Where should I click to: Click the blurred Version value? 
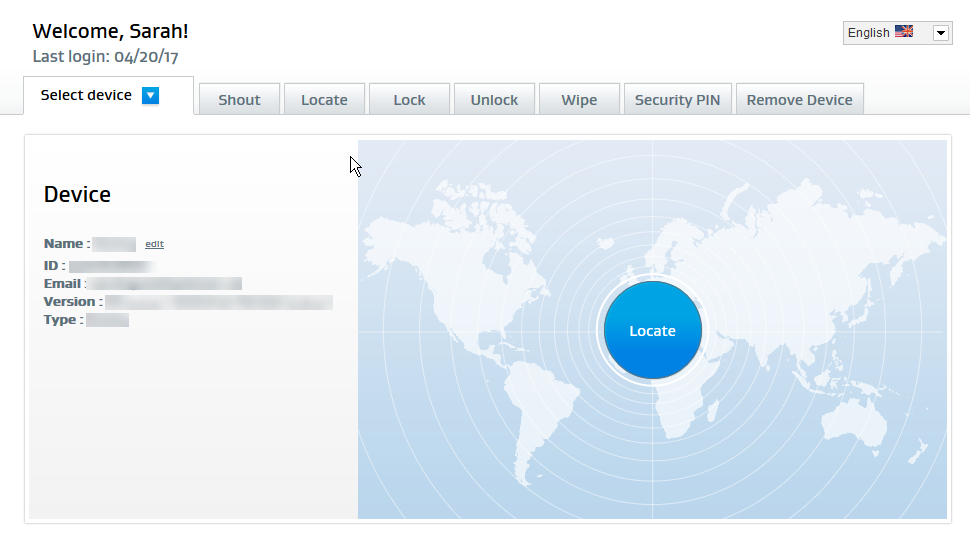(x=219, y=302)
